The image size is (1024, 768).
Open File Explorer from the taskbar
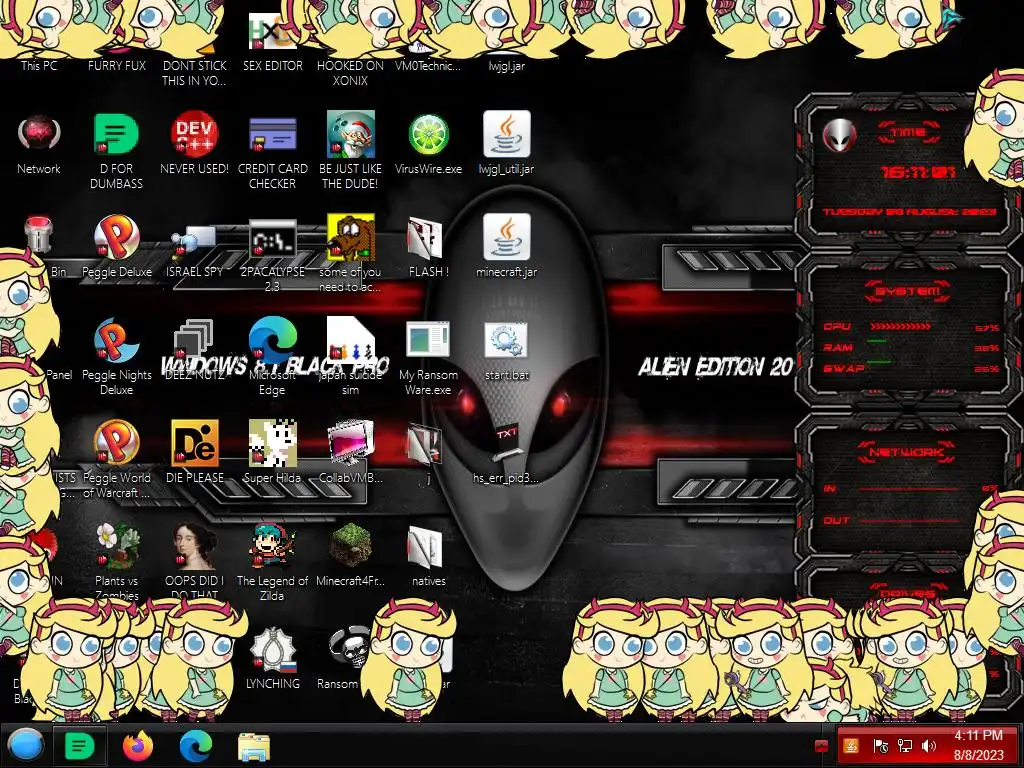click(x=253, y=746)
